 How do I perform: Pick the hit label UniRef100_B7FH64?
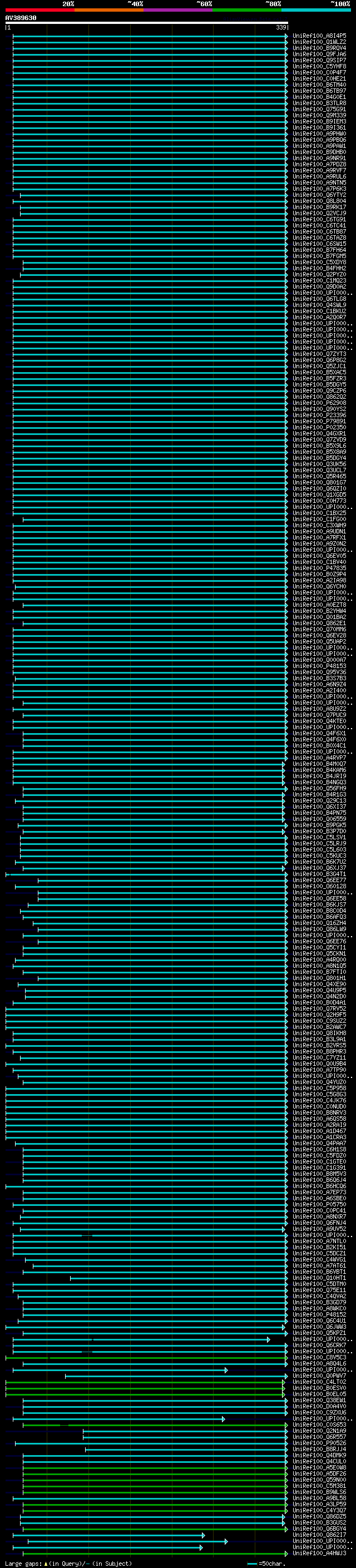click(x=319, y=250)
